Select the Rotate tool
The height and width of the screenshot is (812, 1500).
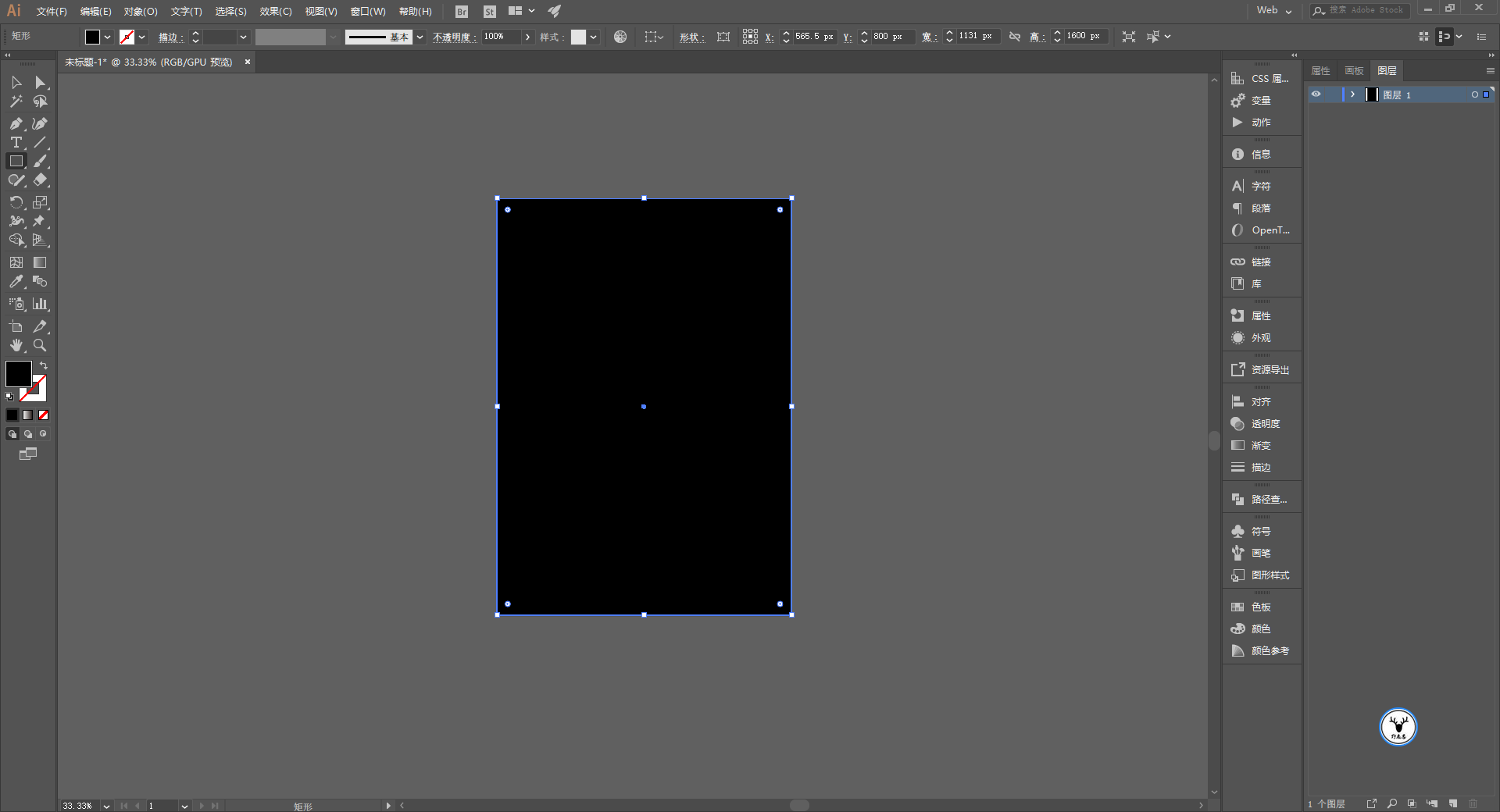click(x=16, y=202)
